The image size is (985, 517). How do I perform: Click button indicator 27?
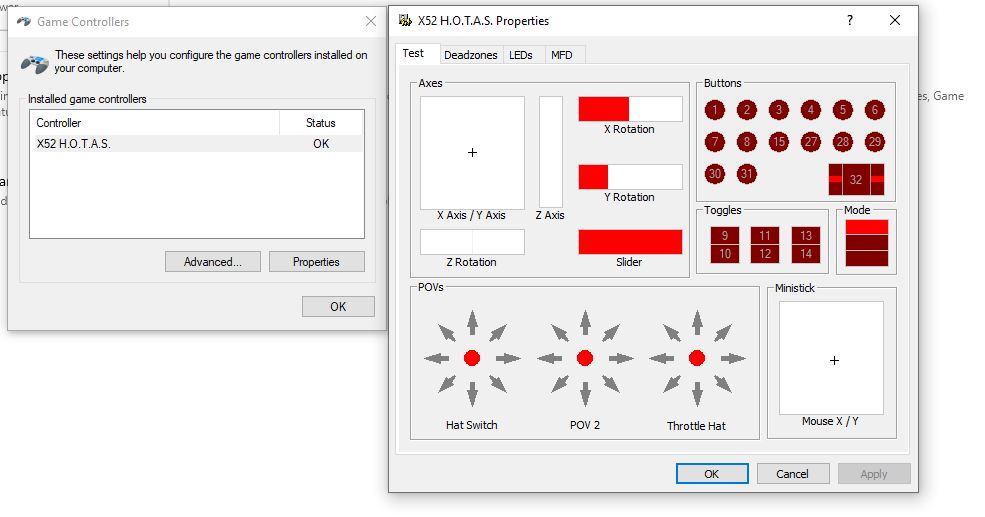810,142
